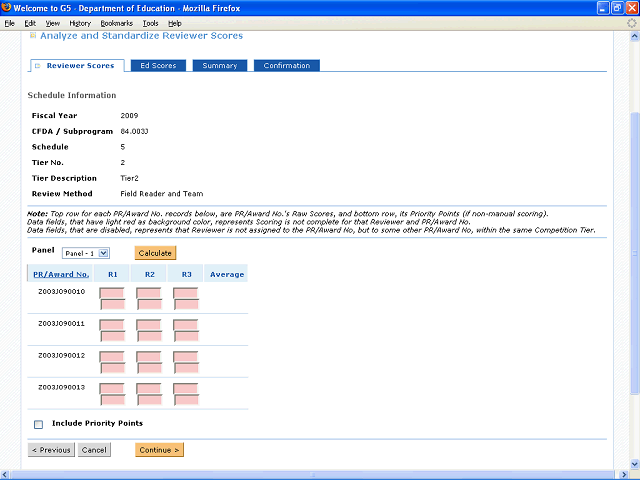
Task: Click award number Z003J090011
Action: pyautogui.click(x=62, y=323)
